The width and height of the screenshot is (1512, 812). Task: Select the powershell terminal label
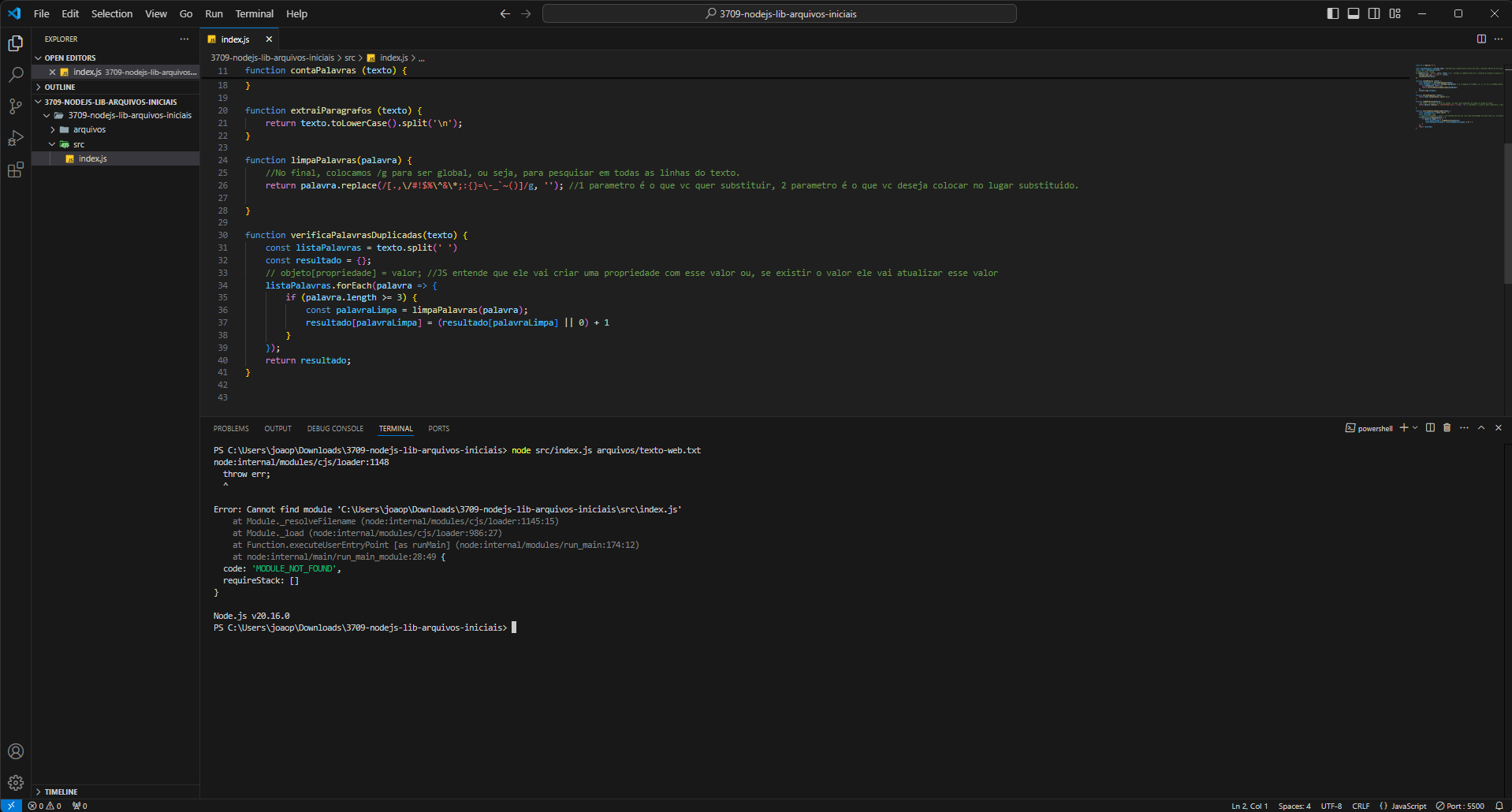(1369, 428)
